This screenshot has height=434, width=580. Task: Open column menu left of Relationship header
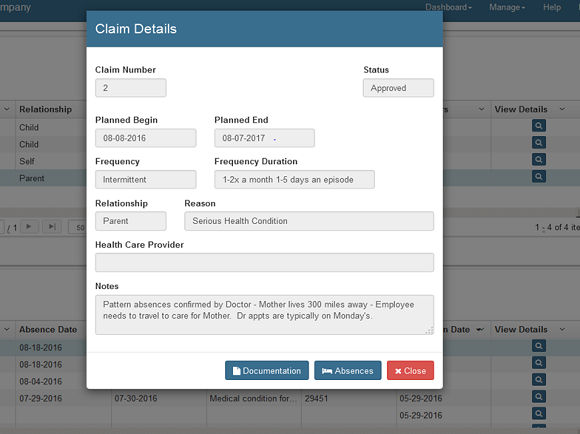[x=7, y=109]
